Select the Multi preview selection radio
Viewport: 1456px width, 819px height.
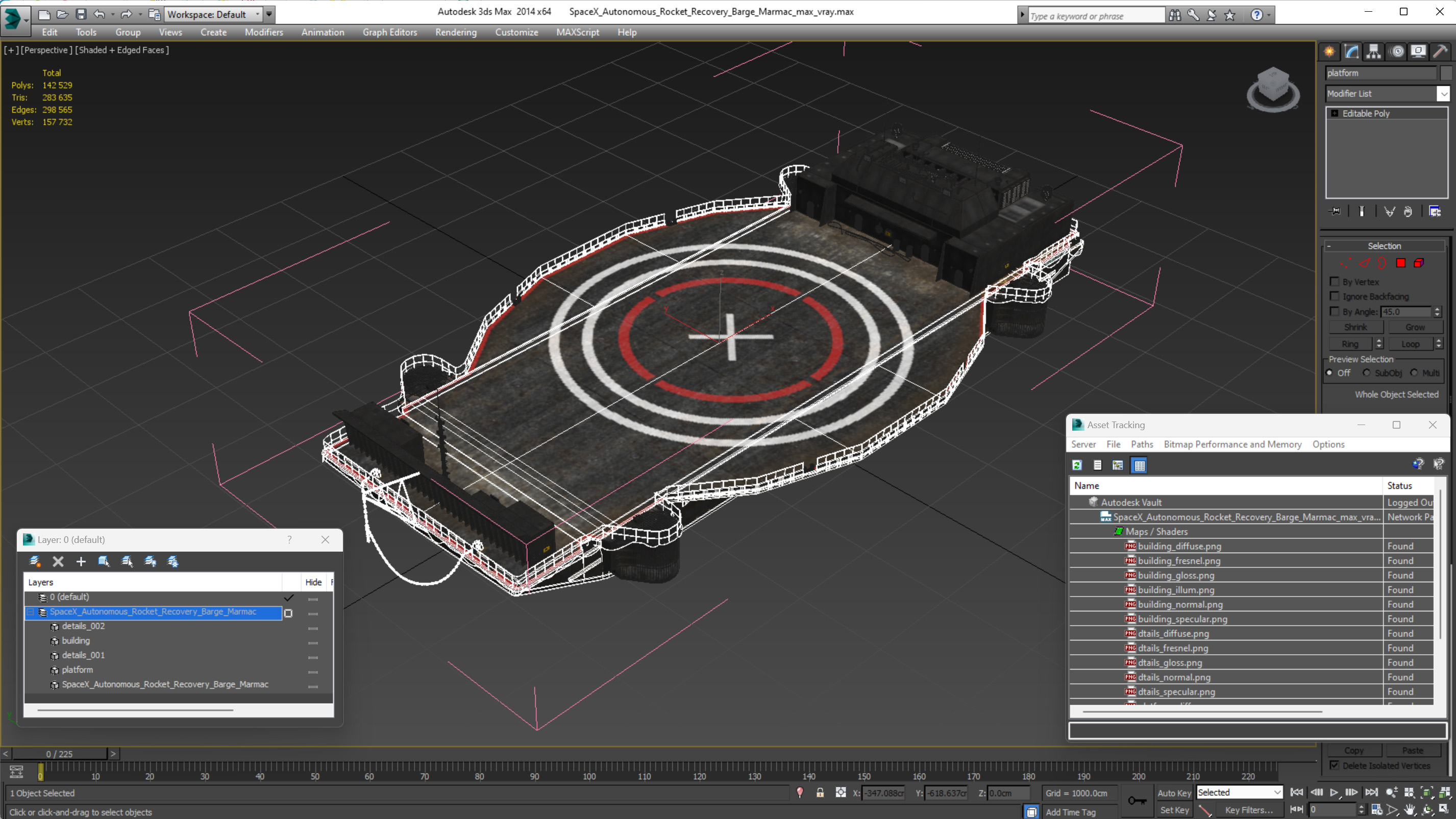click(1414, 373)
